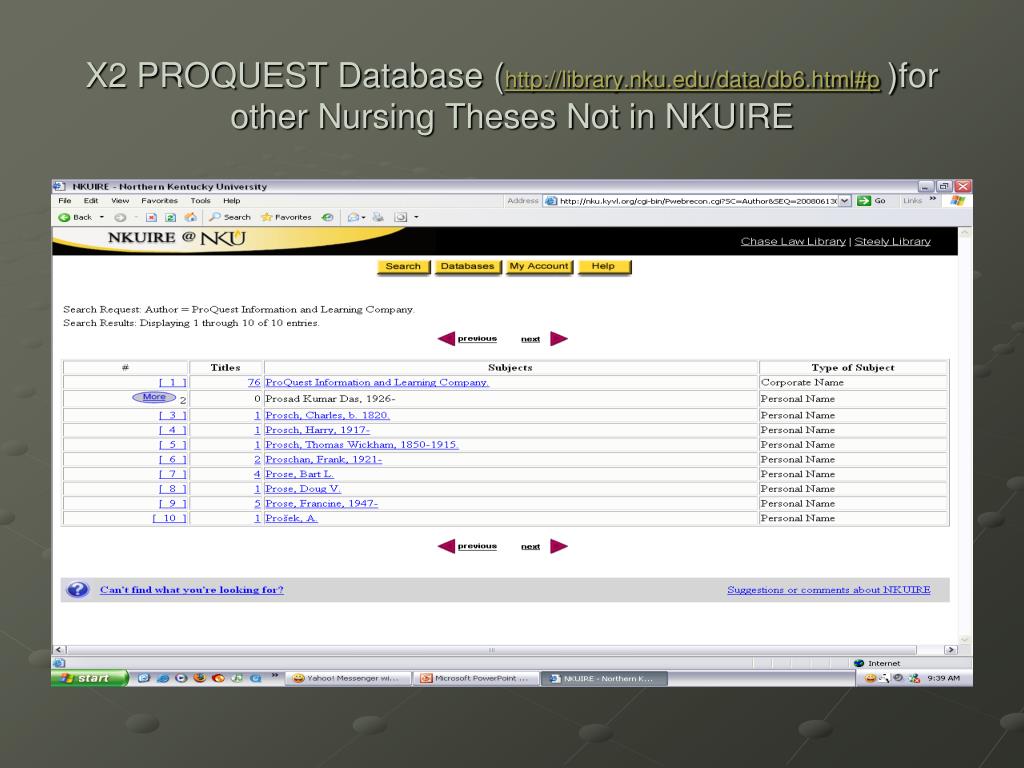Click the green Go arrow button

[x=864, y=201]
